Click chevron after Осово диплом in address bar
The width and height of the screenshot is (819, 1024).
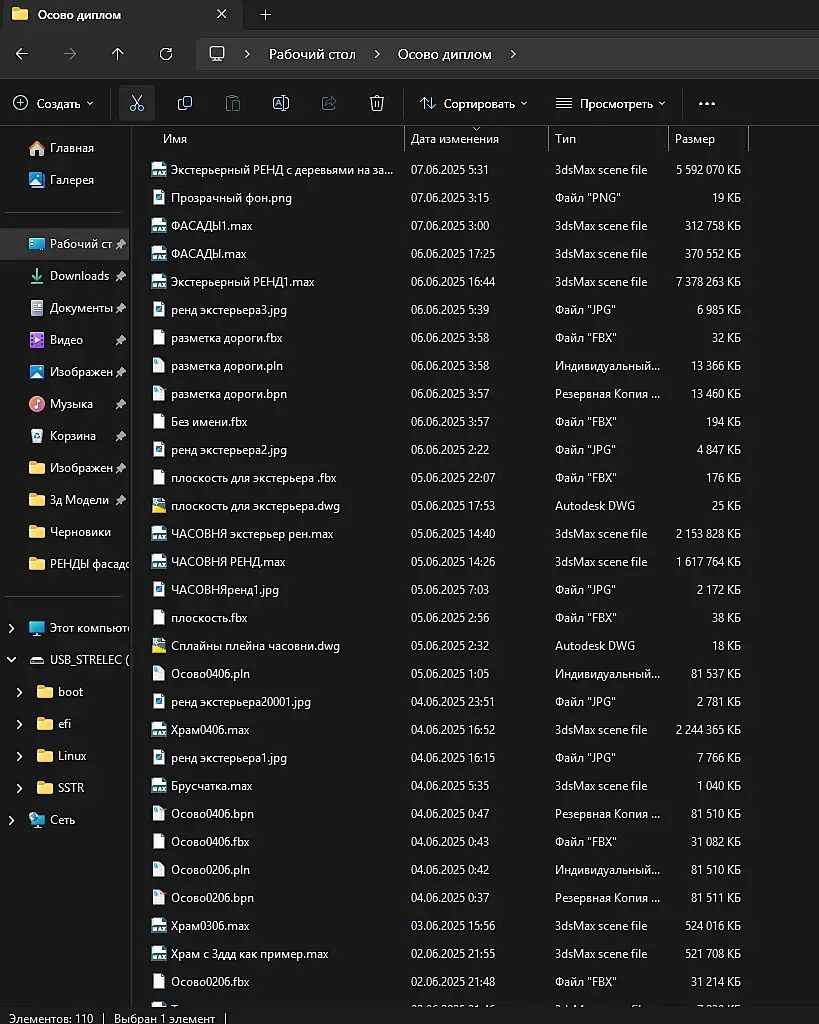pos(513,54)
